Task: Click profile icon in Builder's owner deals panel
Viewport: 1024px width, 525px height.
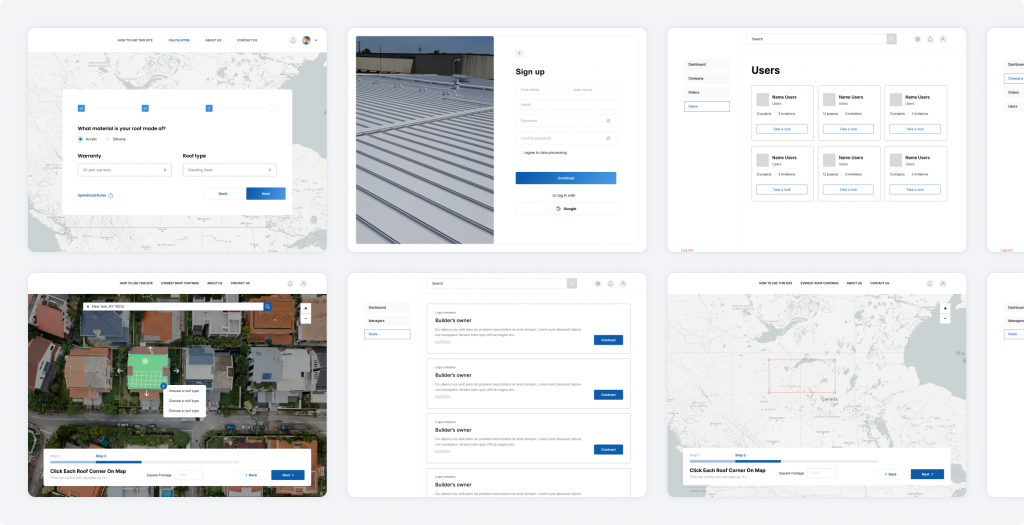Action: point(623,283)
